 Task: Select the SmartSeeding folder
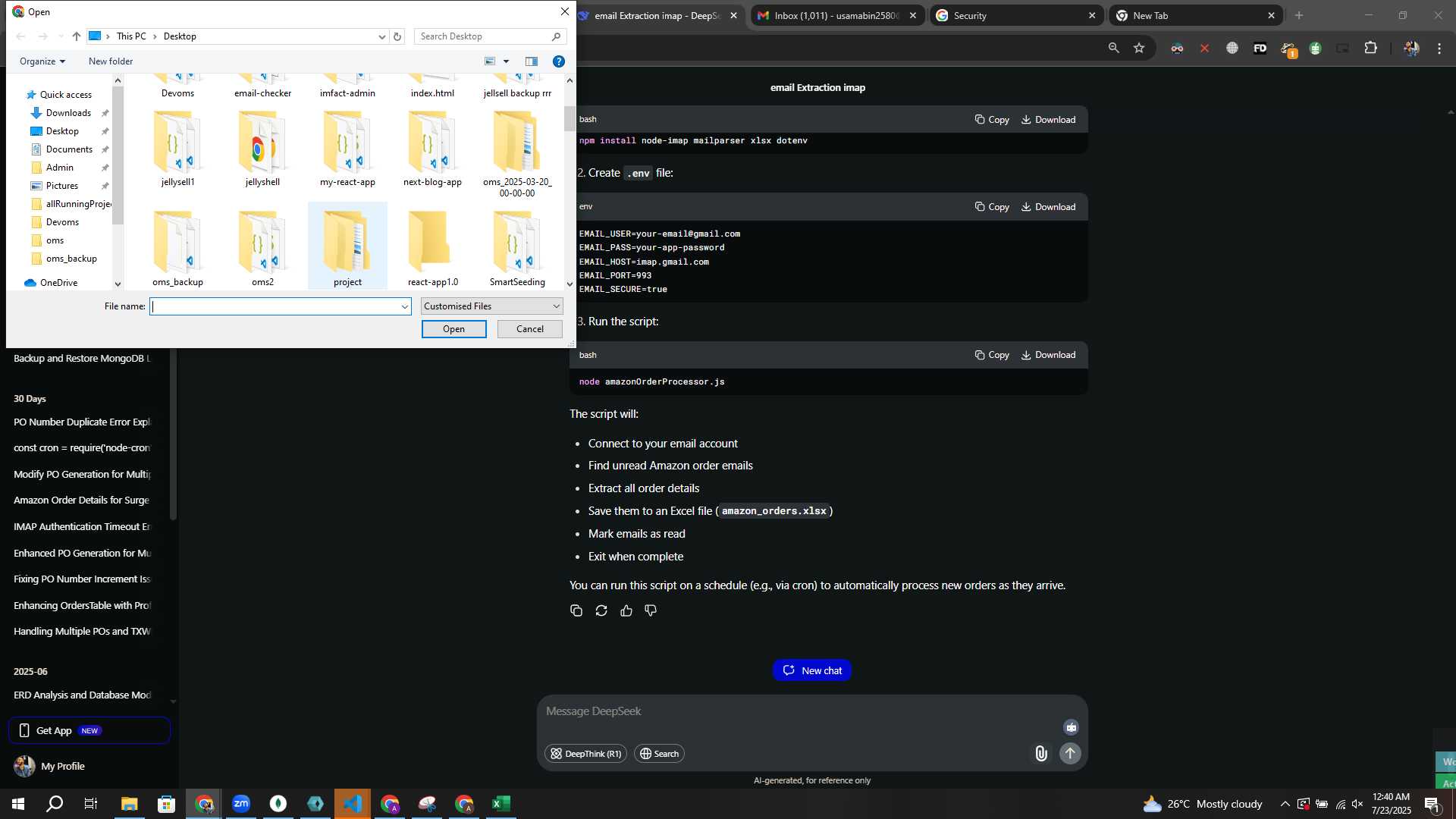point(517,249)
